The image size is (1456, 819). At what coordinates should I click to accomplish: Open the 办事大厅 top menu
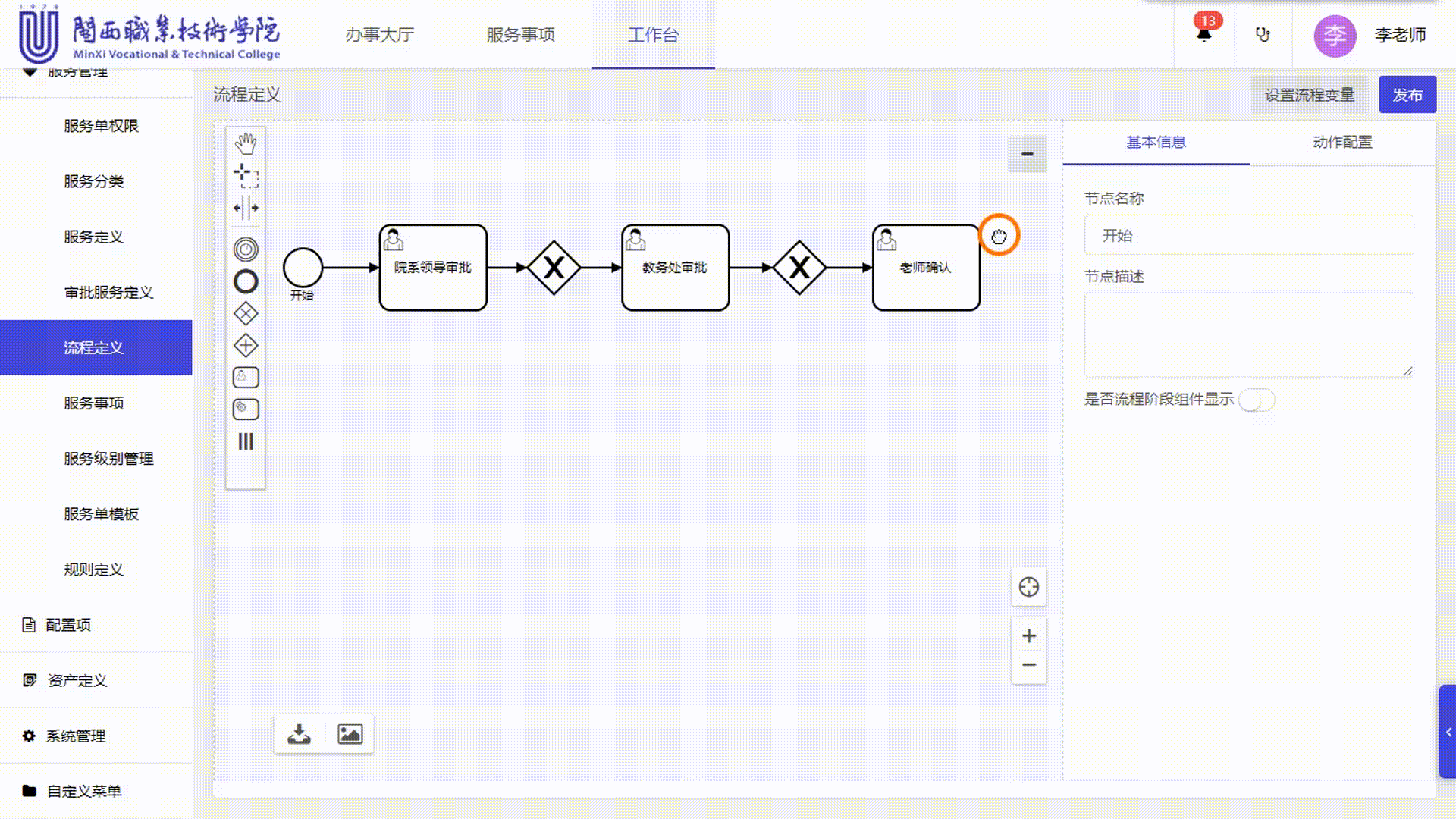tap(379, 35)
